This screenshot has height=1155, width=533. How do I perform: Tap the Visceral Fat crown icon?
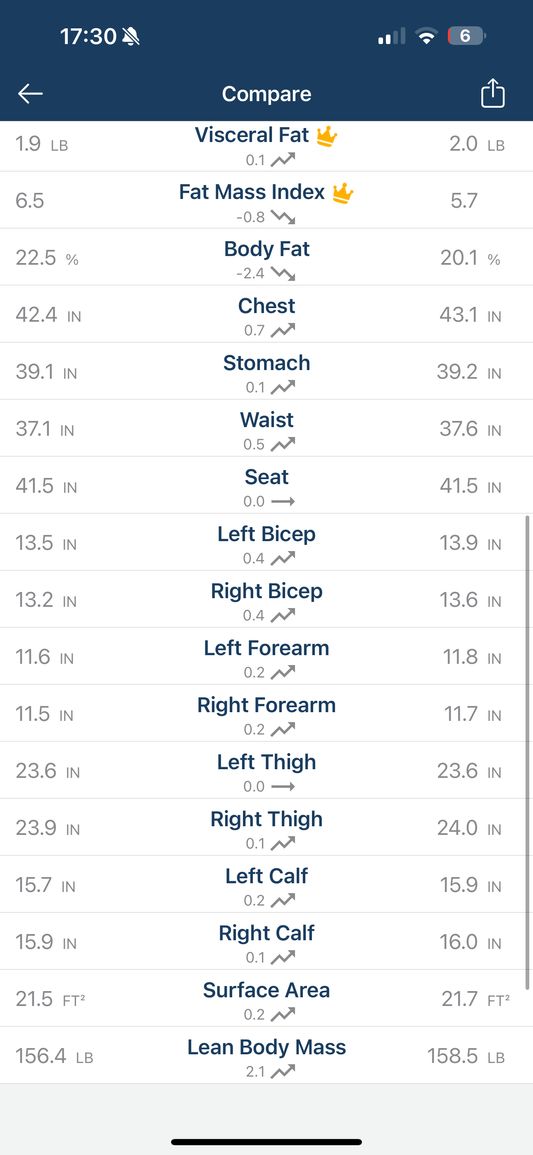[327, 136]
